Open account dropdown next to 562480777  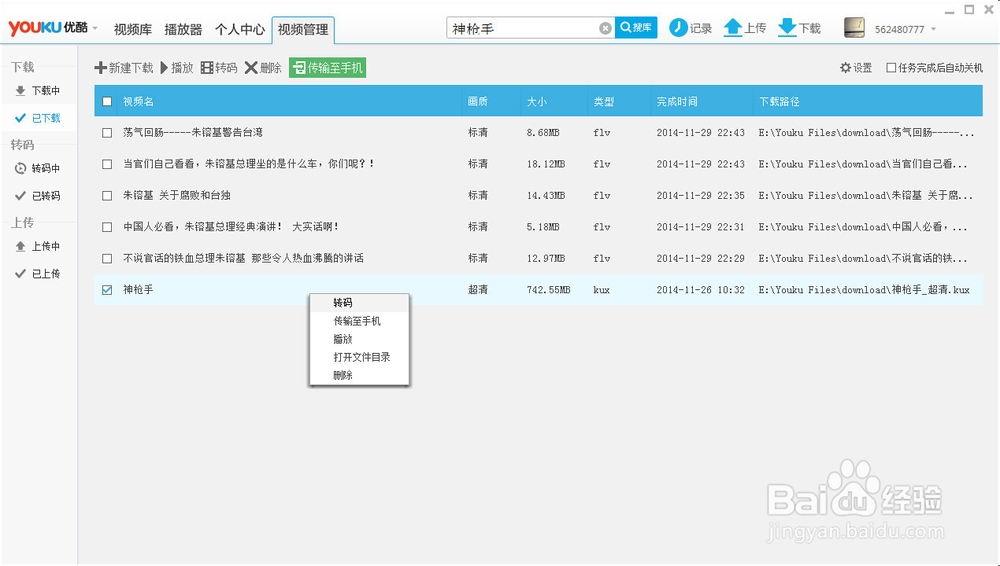coord(934,29)
